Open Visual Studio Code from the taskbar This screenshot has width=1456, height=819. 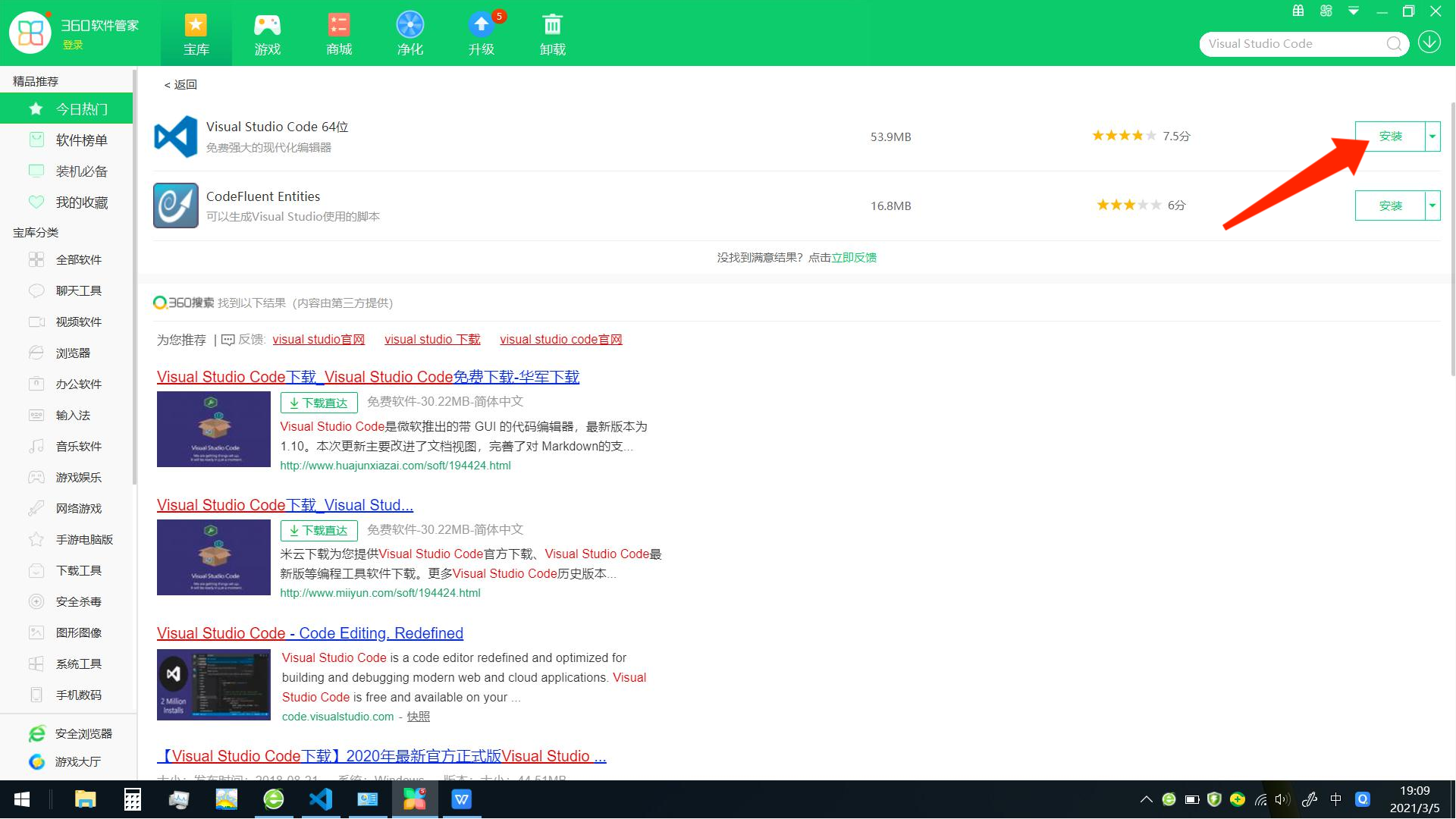[320, 799]
